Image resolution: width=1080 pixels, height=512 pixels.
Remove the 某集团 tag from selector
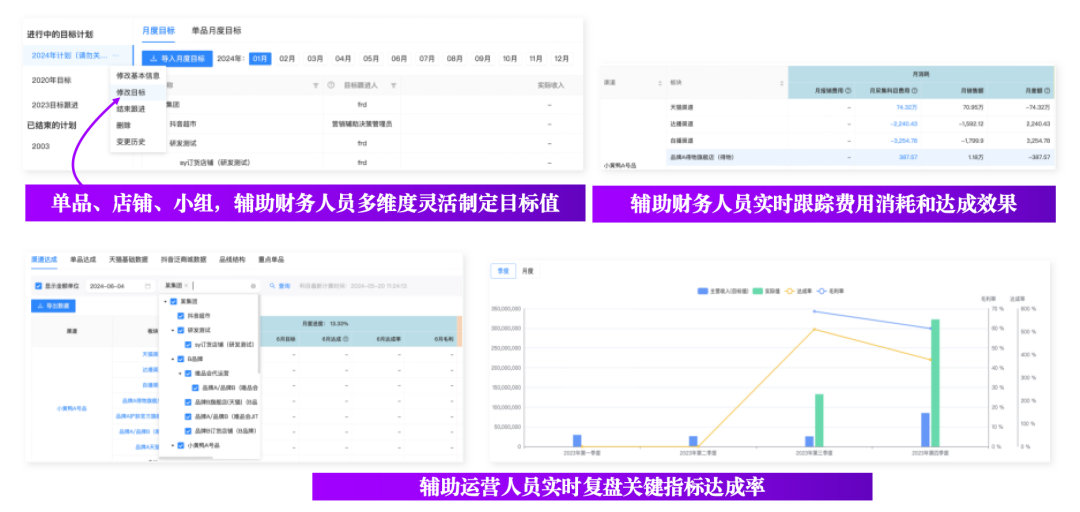[x=186, y=285]
